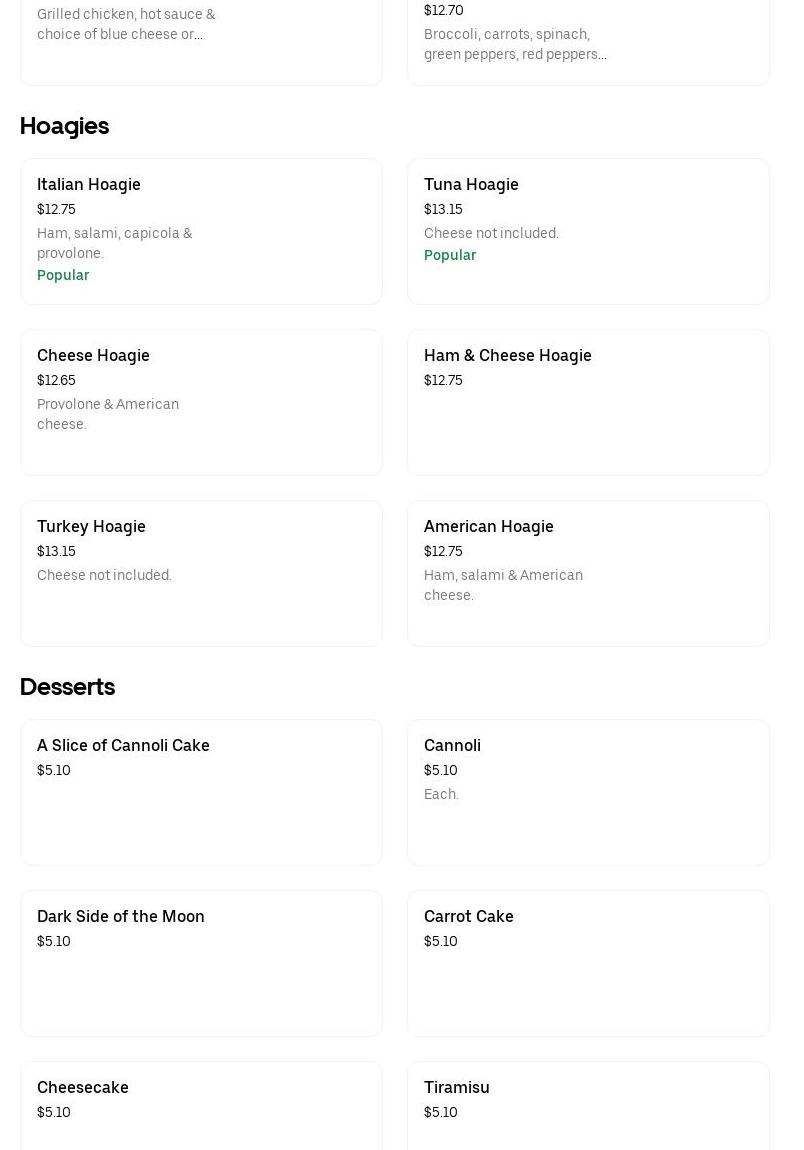
Task: Click Popular label on Italian Hoagie
Action: pyautogui.click(x=63, y=275)
